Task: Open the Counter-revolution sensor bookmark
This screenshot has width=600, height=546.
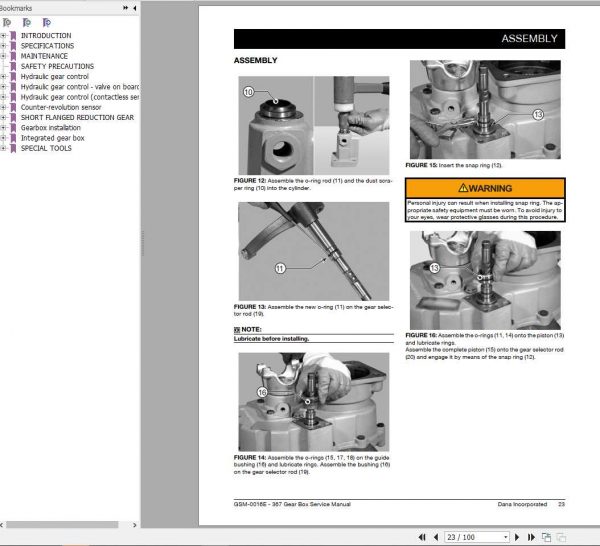Action: click(x=61, y=107)
